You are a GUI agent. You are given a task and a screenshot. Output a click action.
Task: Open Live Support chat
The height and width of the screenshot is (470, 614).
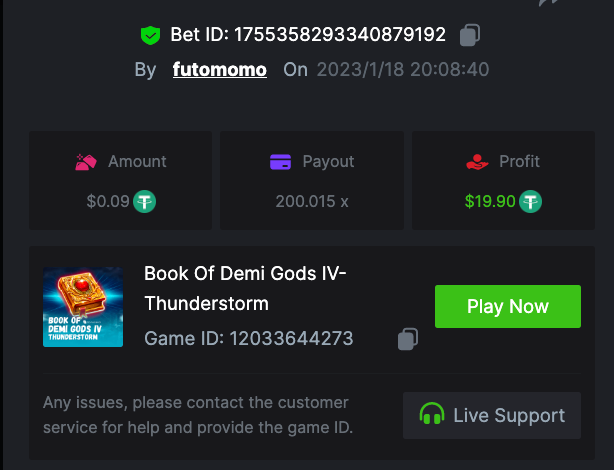(492, 415)
